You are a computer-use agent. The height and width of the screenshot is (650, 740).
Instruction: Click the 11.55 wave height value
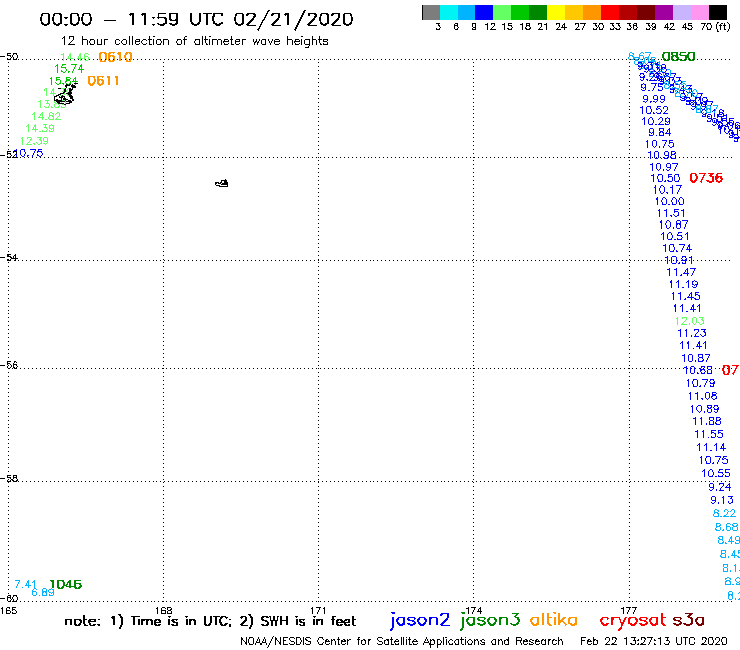(x=709, y=434)
